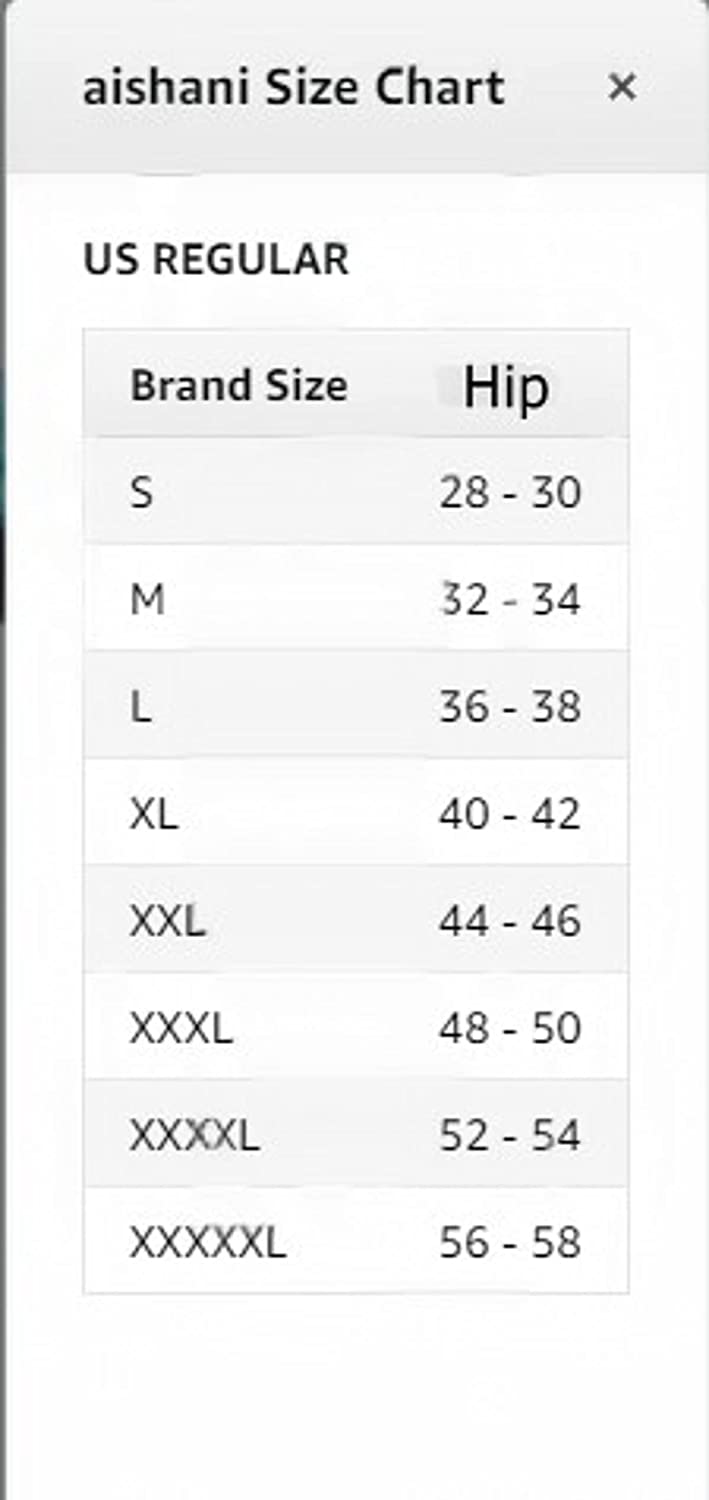Click the aishani Size Chart title
Screen dimensions: 709x1500
[293, 88]
